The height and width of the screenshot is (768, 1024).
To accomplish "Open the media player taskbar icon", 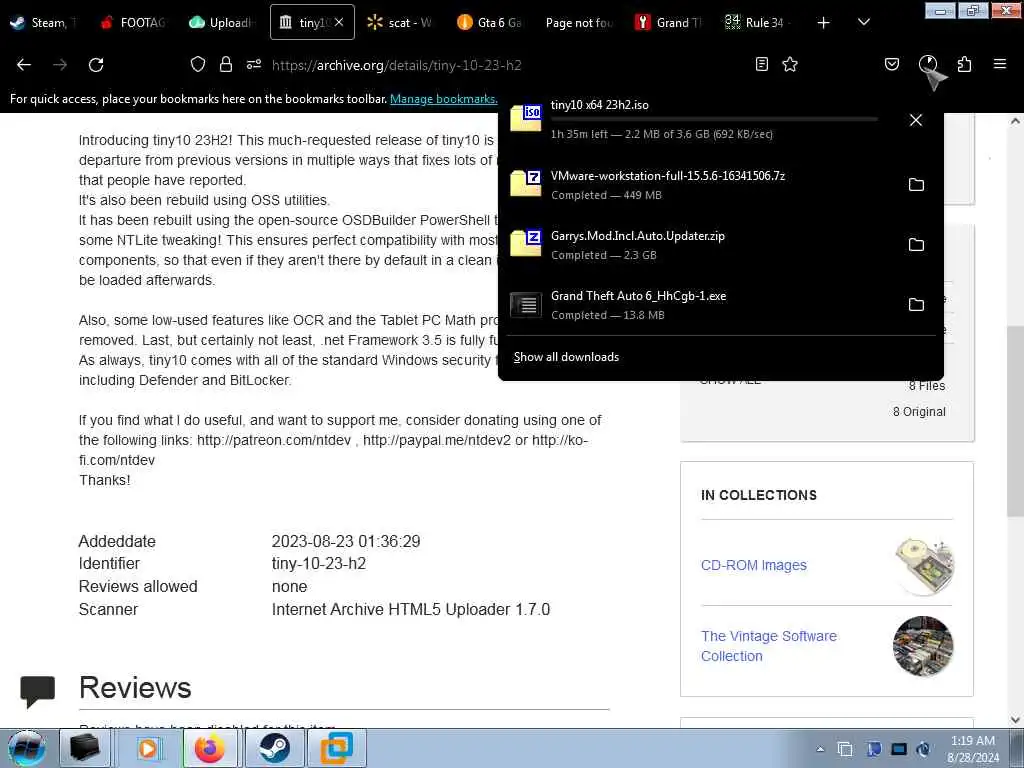I will pos(148,748).
